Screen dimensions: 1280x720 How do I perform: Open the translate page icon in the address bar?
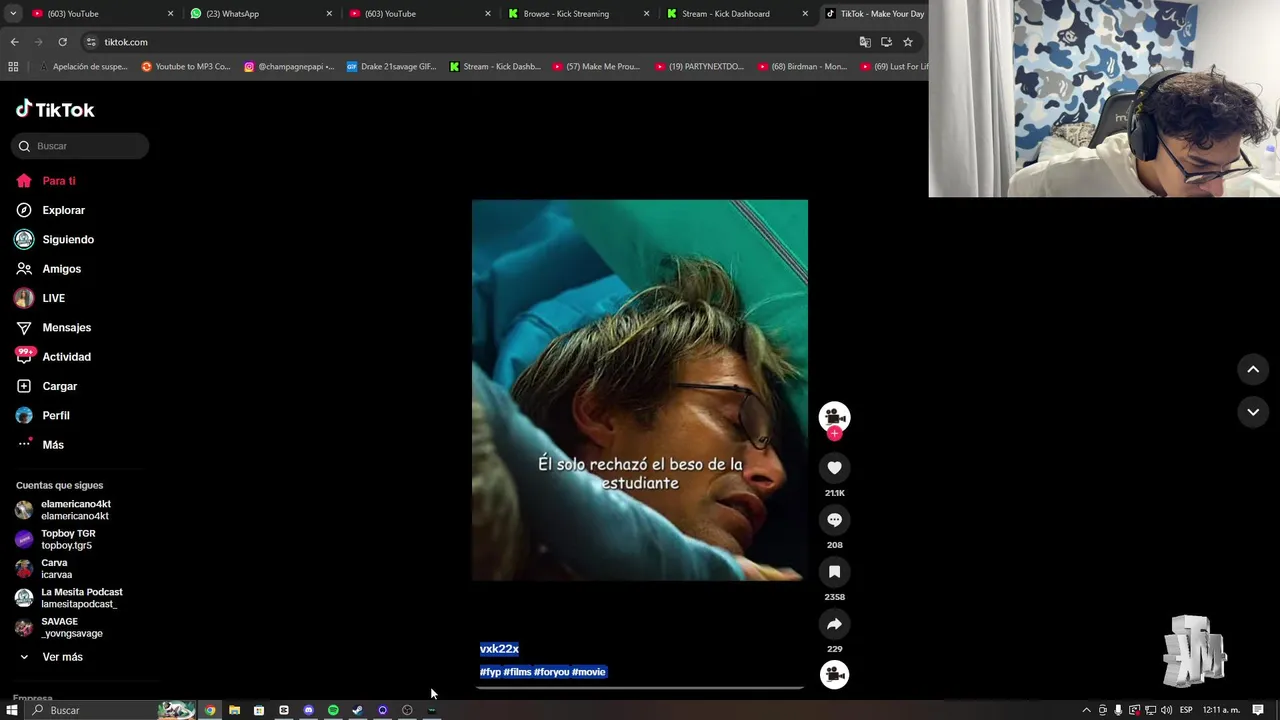point(865,42)
